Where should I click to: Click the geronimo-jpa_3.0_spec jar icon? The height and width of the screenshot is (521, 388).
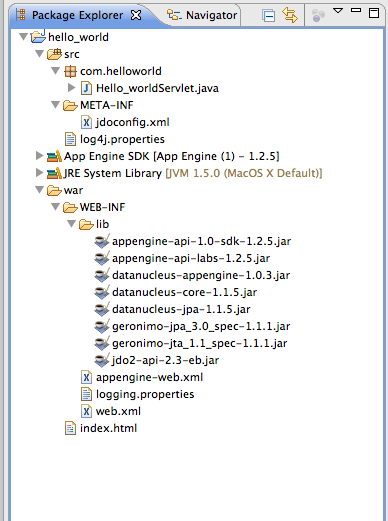coord(102,326)
